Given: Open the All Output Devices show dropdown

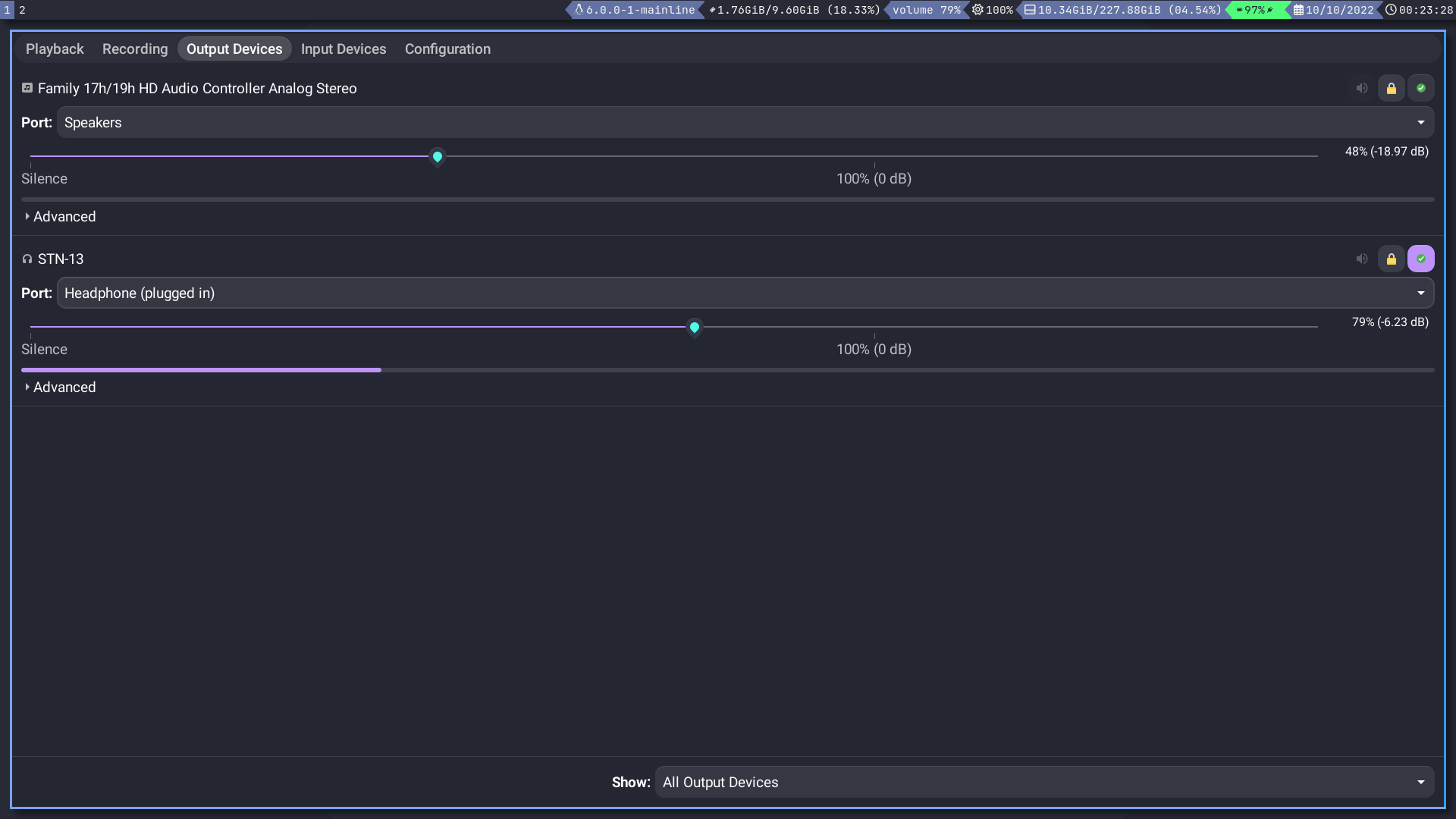Looking at the screenshot, I should (1043, 783).
